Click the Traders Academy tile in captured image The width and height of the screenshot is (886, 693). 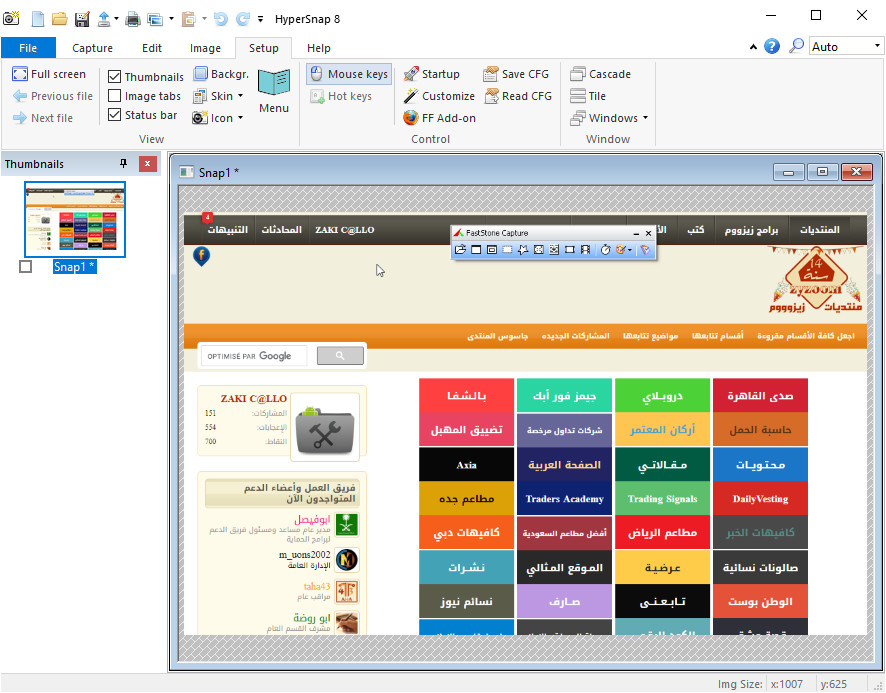click(x=564, y=498)
